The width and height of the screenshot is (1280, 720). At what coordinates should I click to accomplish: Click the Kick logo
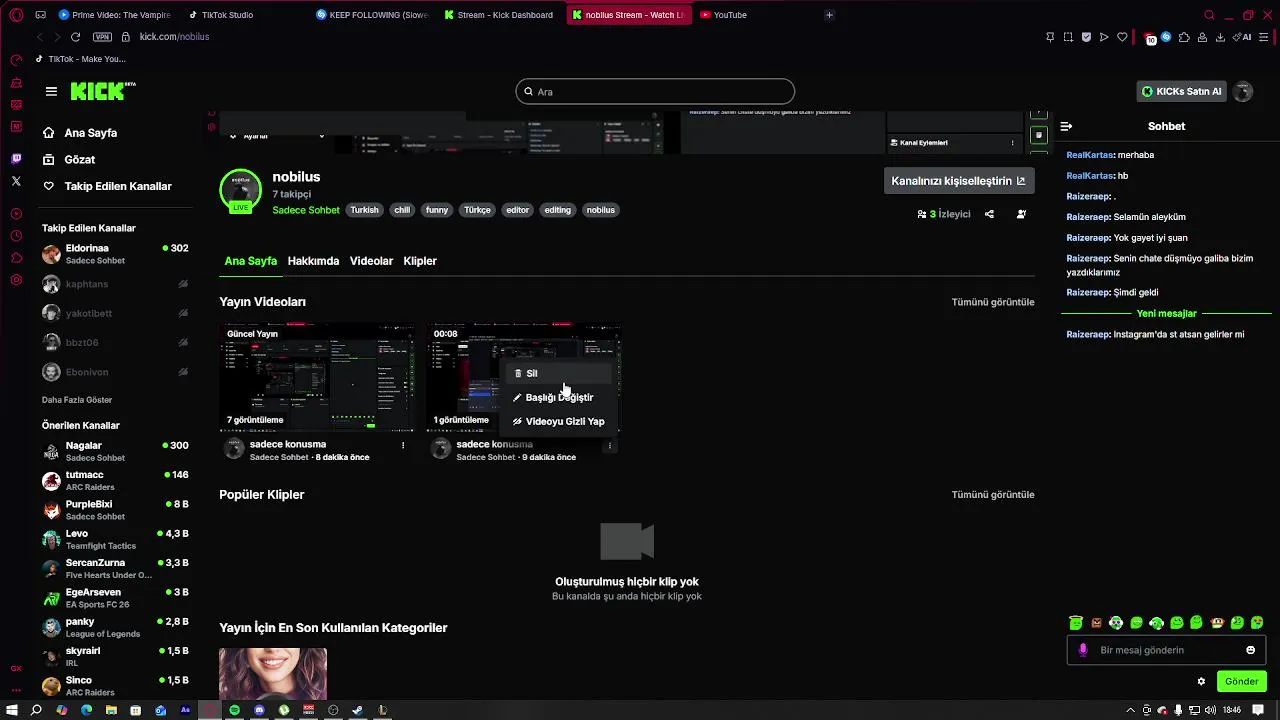(103, 91)
